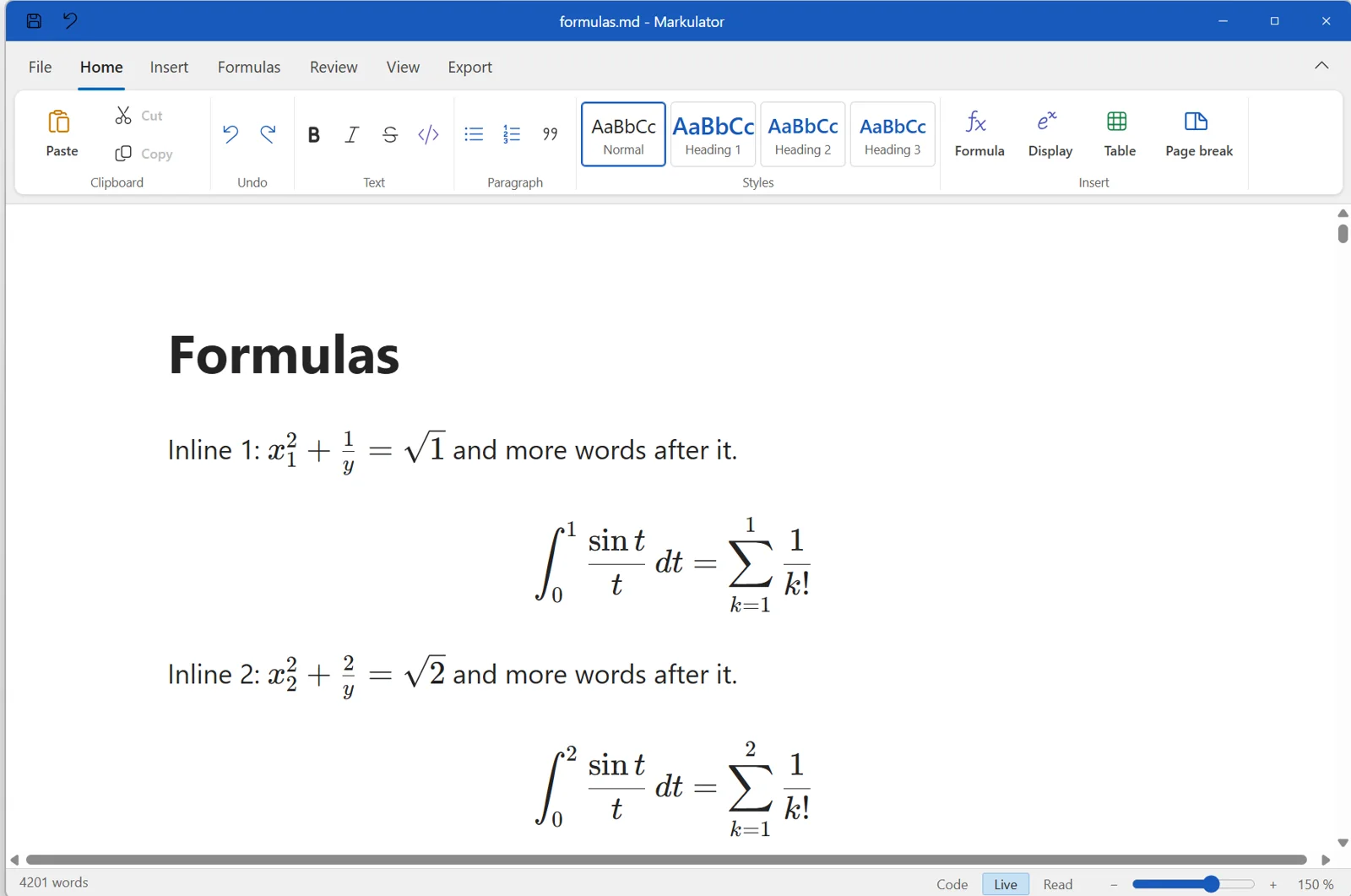
Task: Insert a numbered list
Action: [512, 134]
